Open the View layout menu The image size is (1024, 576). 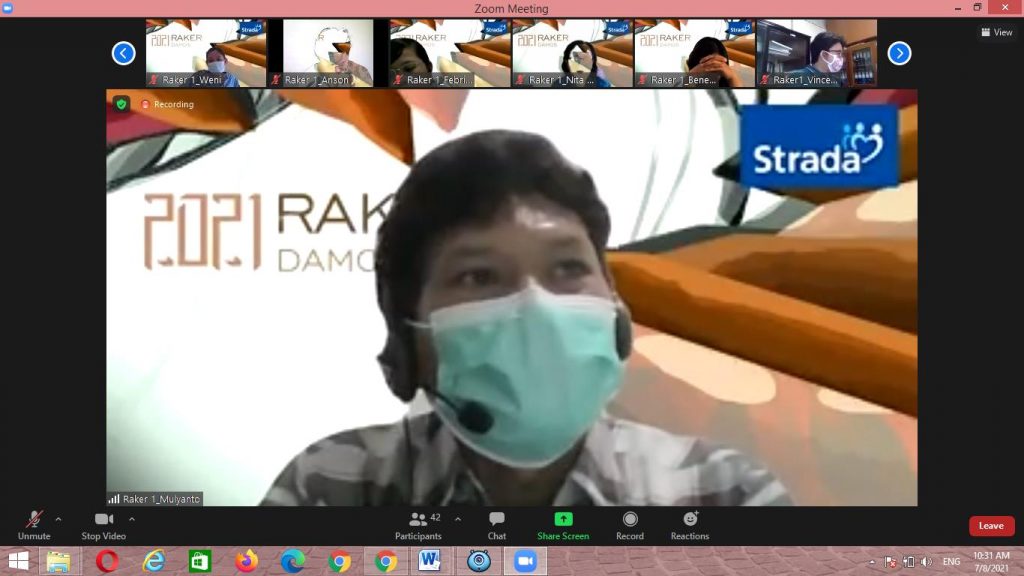click(x=997, y=32)
